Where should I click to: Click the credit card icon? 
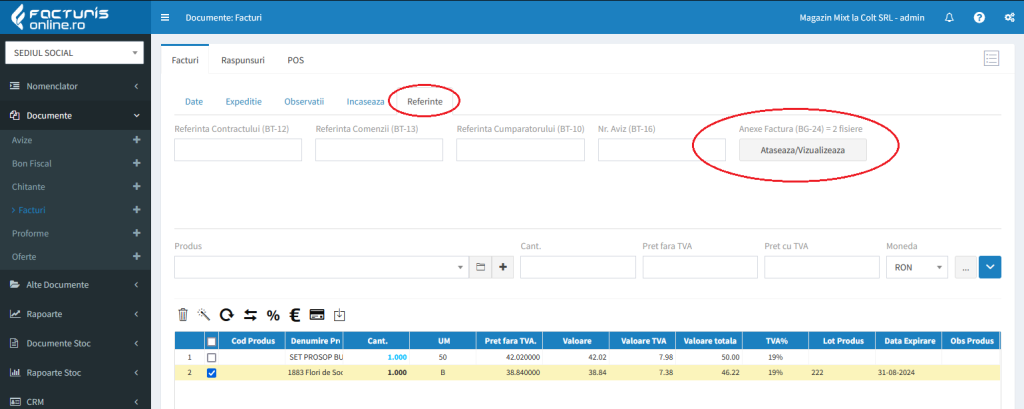317,315
